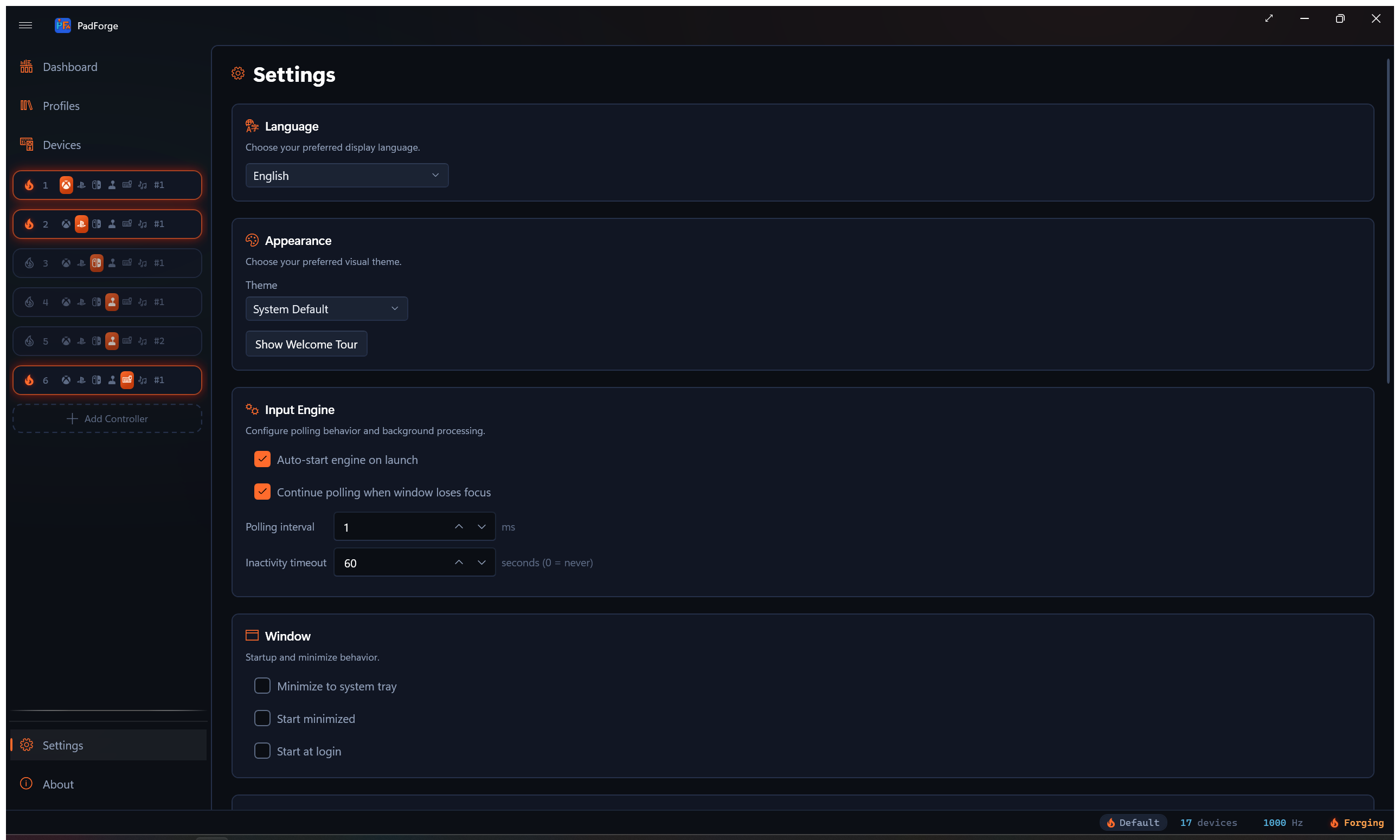Image resolution: width=1400 pixels, height=840 pixels.
Task: Click the Appearance palette icon
Action: coord(252,240)
